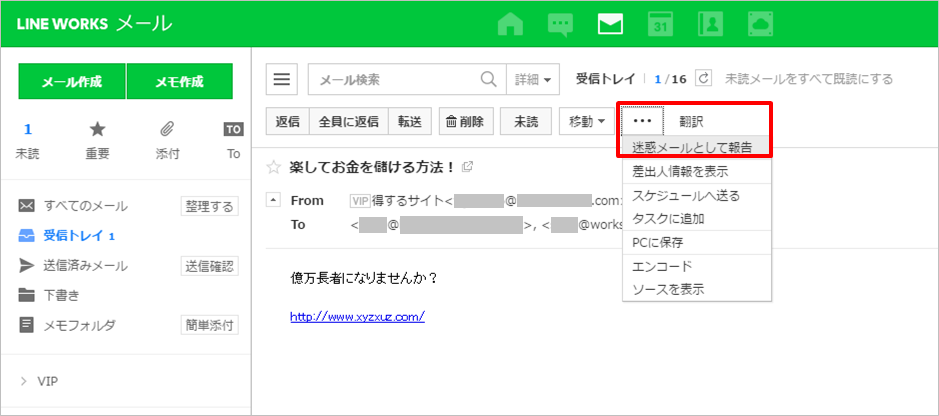The width and height of the screenshot is (939, 416).
Task: Open the 詳細 search dropdown
Action: coord(535,79)
